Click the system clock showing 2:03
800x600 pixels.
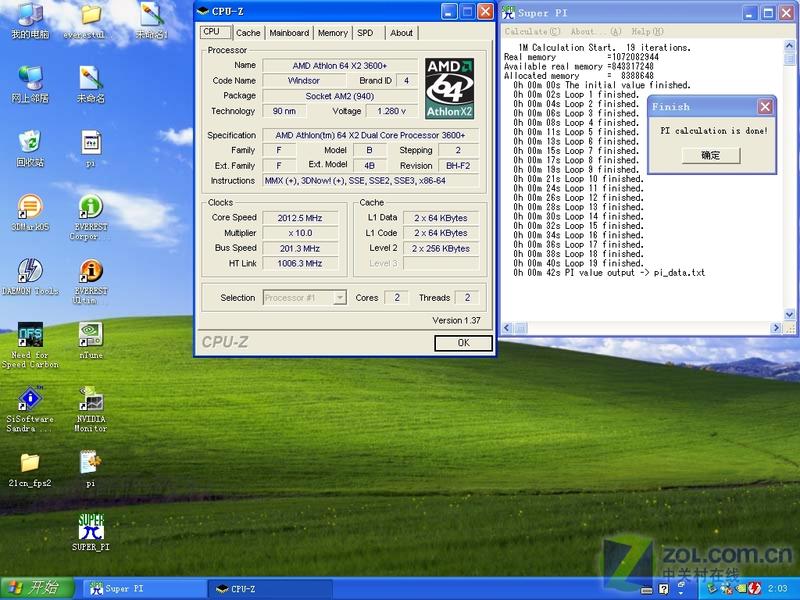[x=778, y=589]
